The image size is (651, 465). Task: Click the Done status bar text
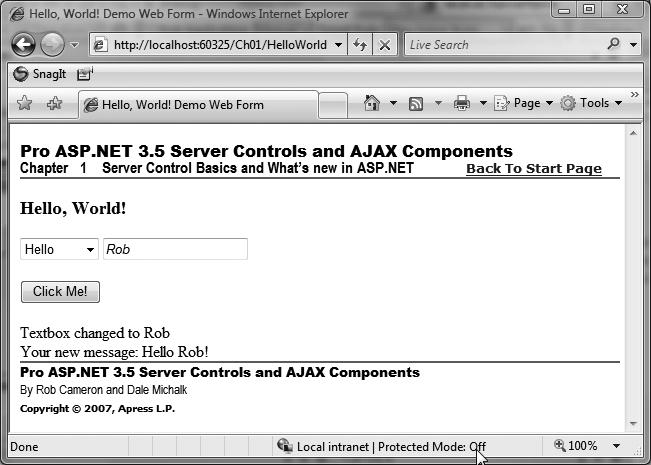click(24, 447)
